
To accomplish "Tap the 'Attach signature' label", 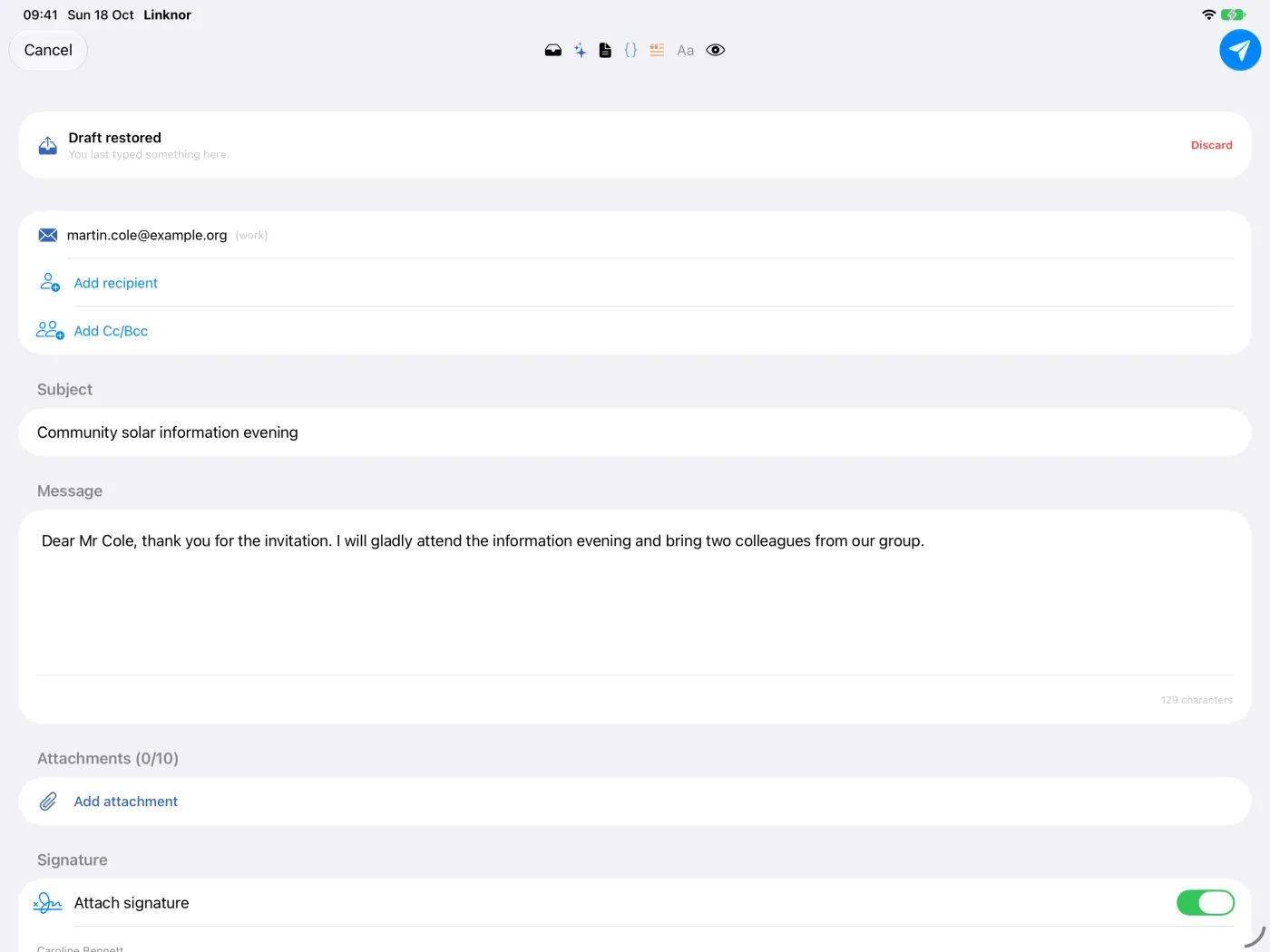I will point(132,903).
